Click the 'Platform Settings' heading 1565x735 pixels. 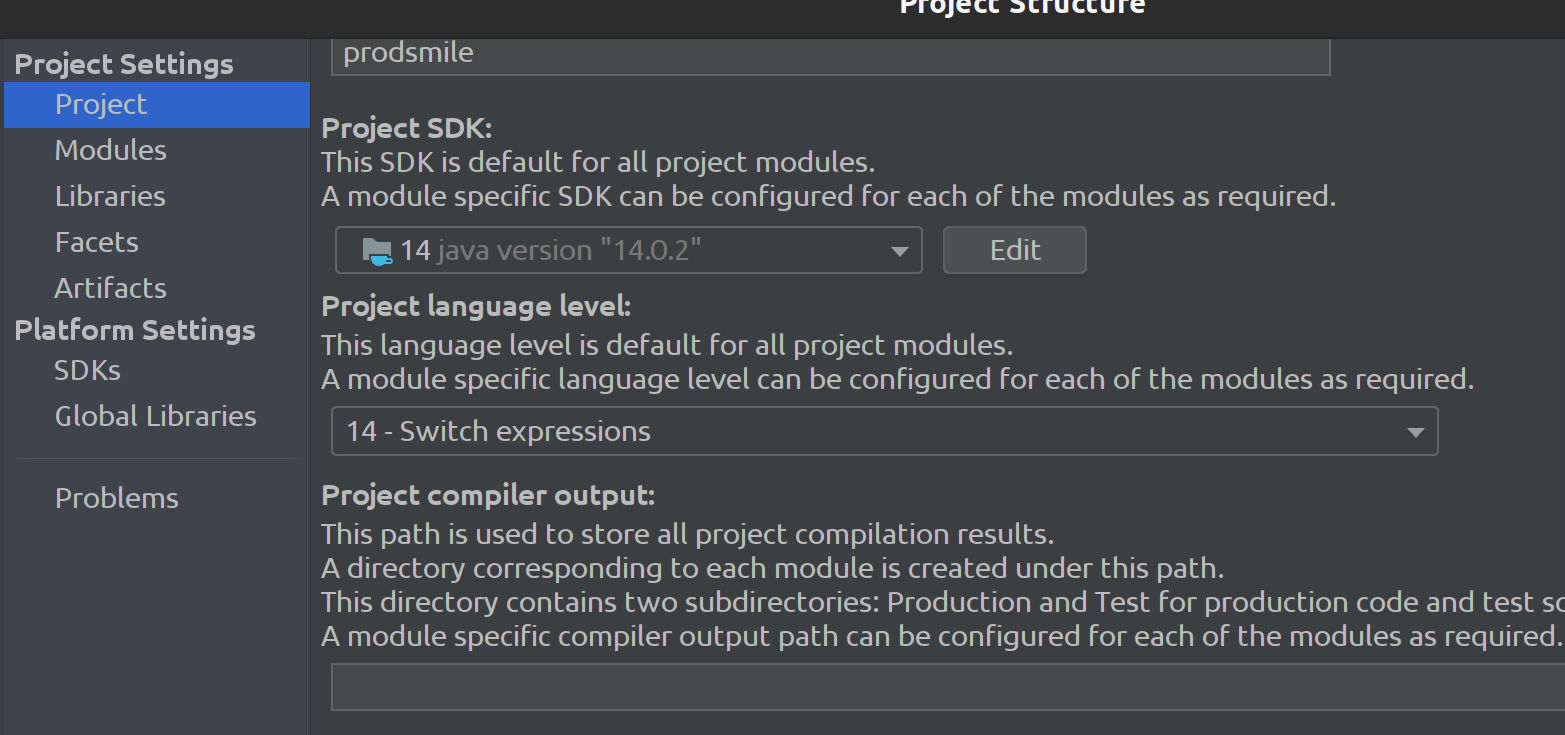[x=135, y=330]
